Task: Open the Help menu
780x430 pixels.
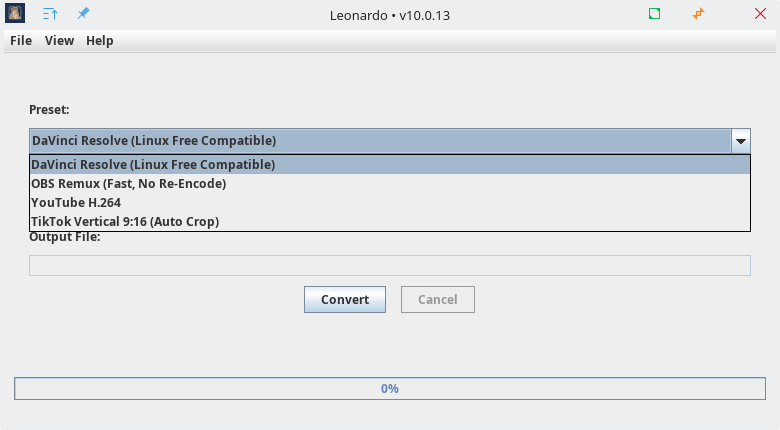Action: [x=100, y=41]
